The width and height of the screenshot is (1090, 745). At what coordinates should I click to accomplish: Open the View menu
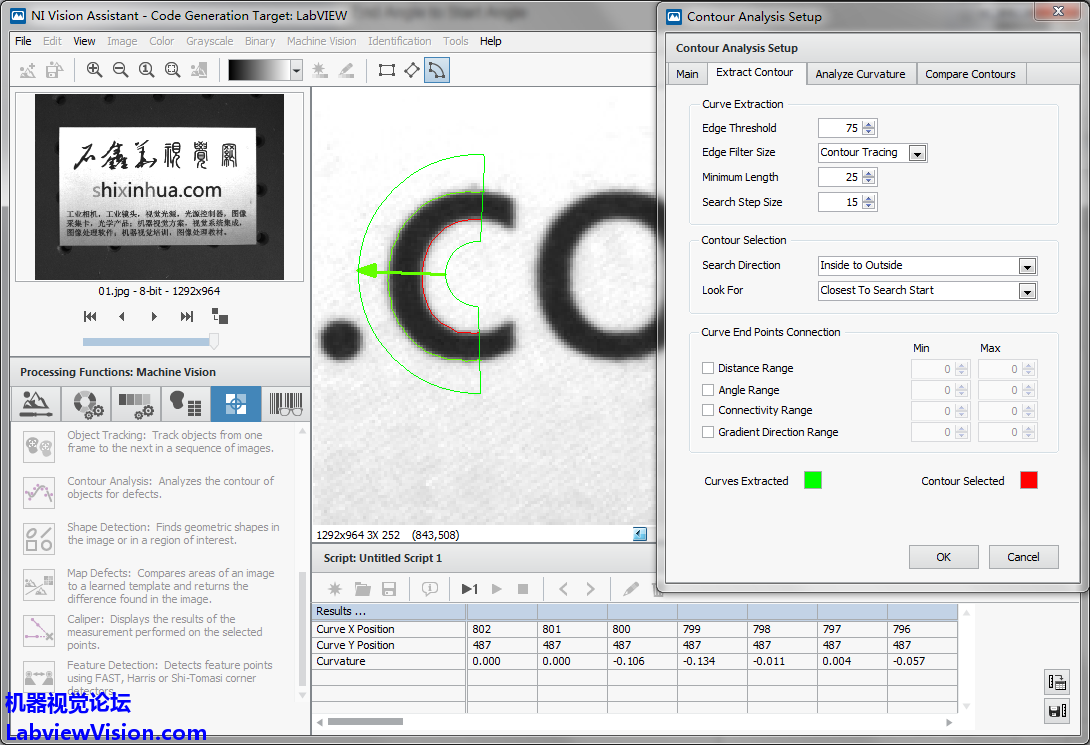coord(84,41)
